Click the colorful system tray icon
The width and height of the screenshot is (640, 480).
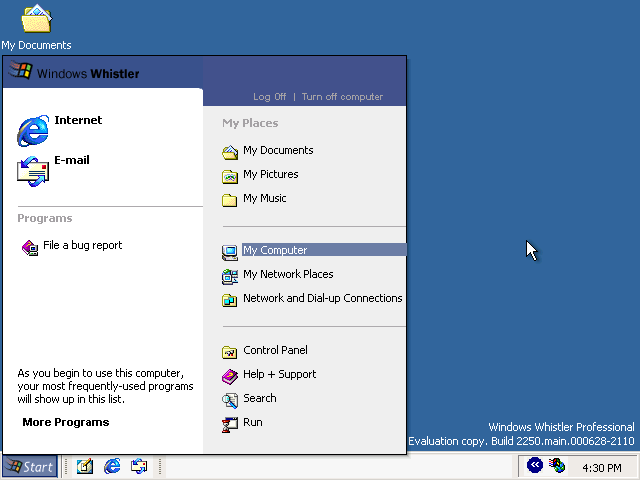tap(557, 465)
